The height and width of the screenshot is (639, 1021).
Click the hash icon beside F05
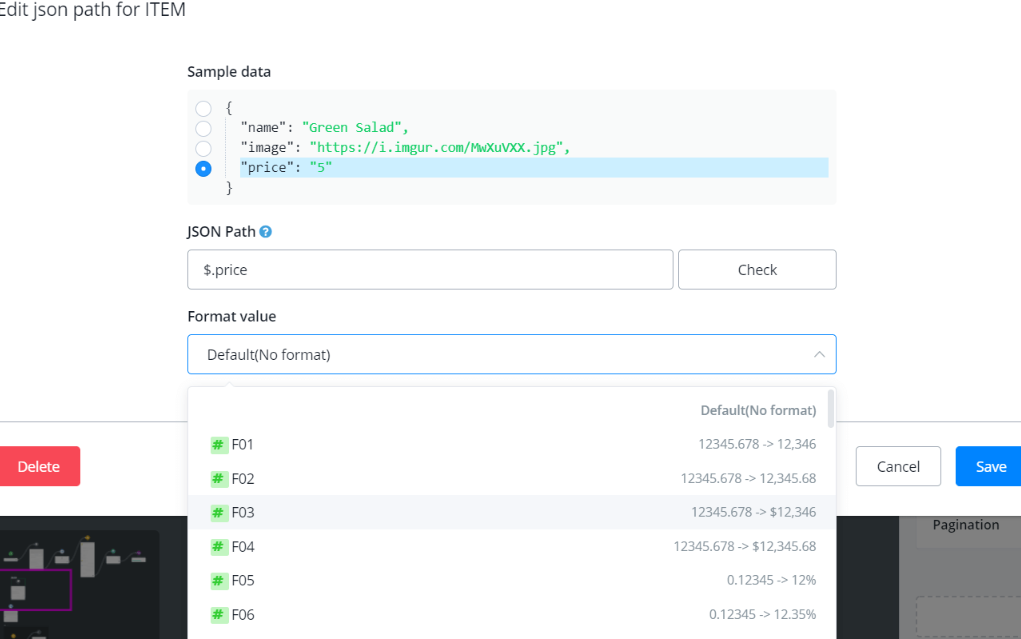click(218, 581)
